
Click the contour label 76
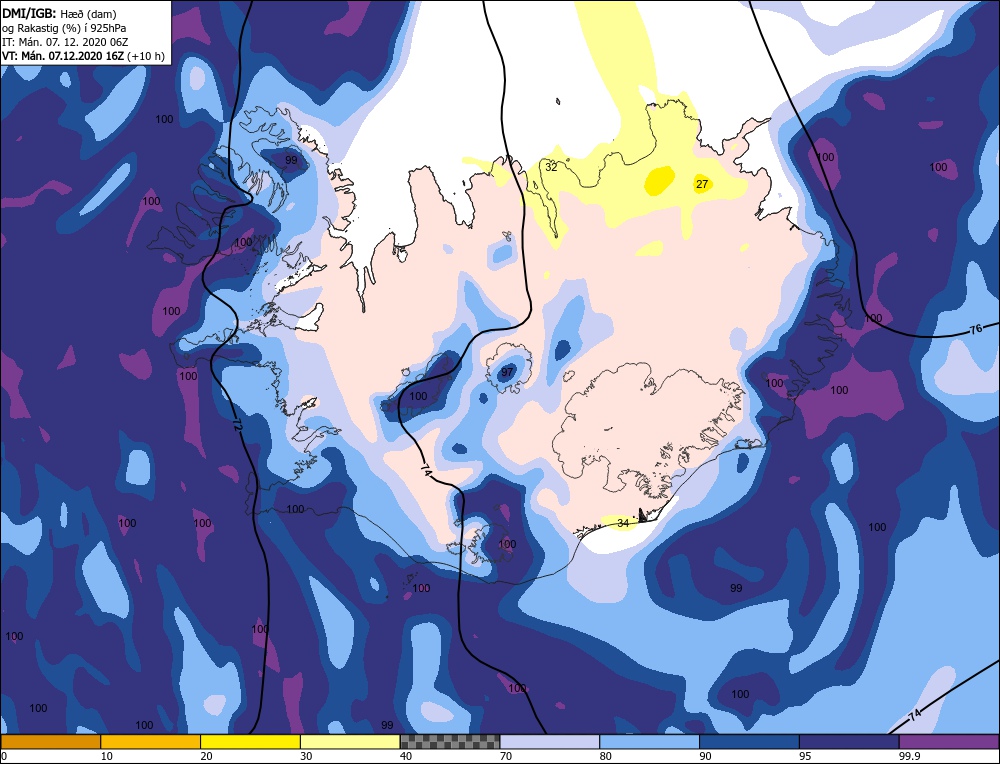(x=976, y=329)
